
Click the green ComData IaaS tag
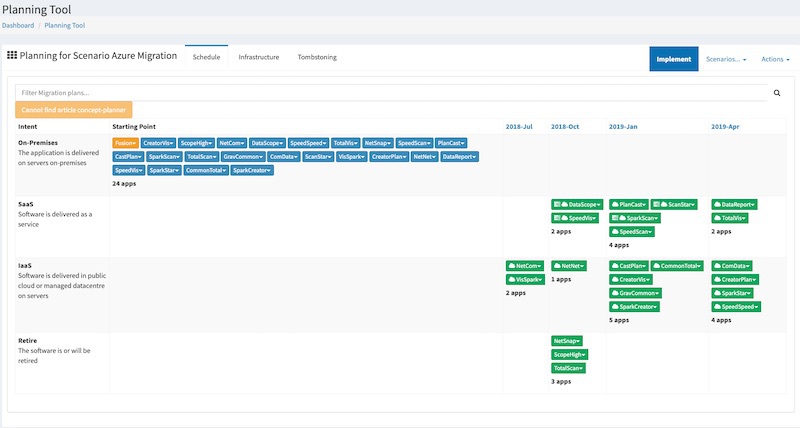pyautogui.click(x=732, y=266)
